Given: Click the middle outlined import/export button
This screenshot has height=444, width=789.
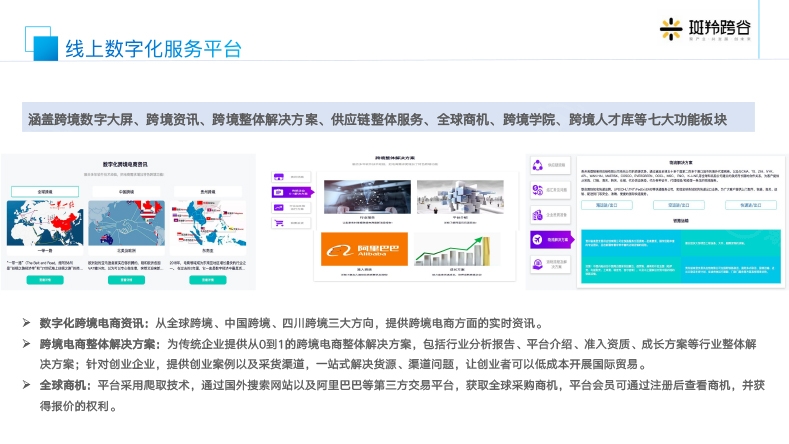Looking at the screenshot, I should (x=679, y=205).
